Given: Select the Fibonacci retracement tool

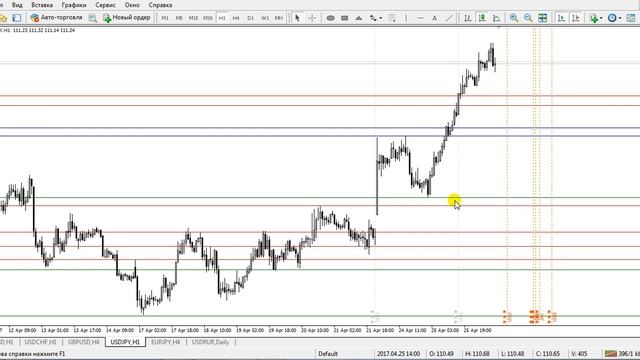Looking at the screenshot, I should click(392, 18).
